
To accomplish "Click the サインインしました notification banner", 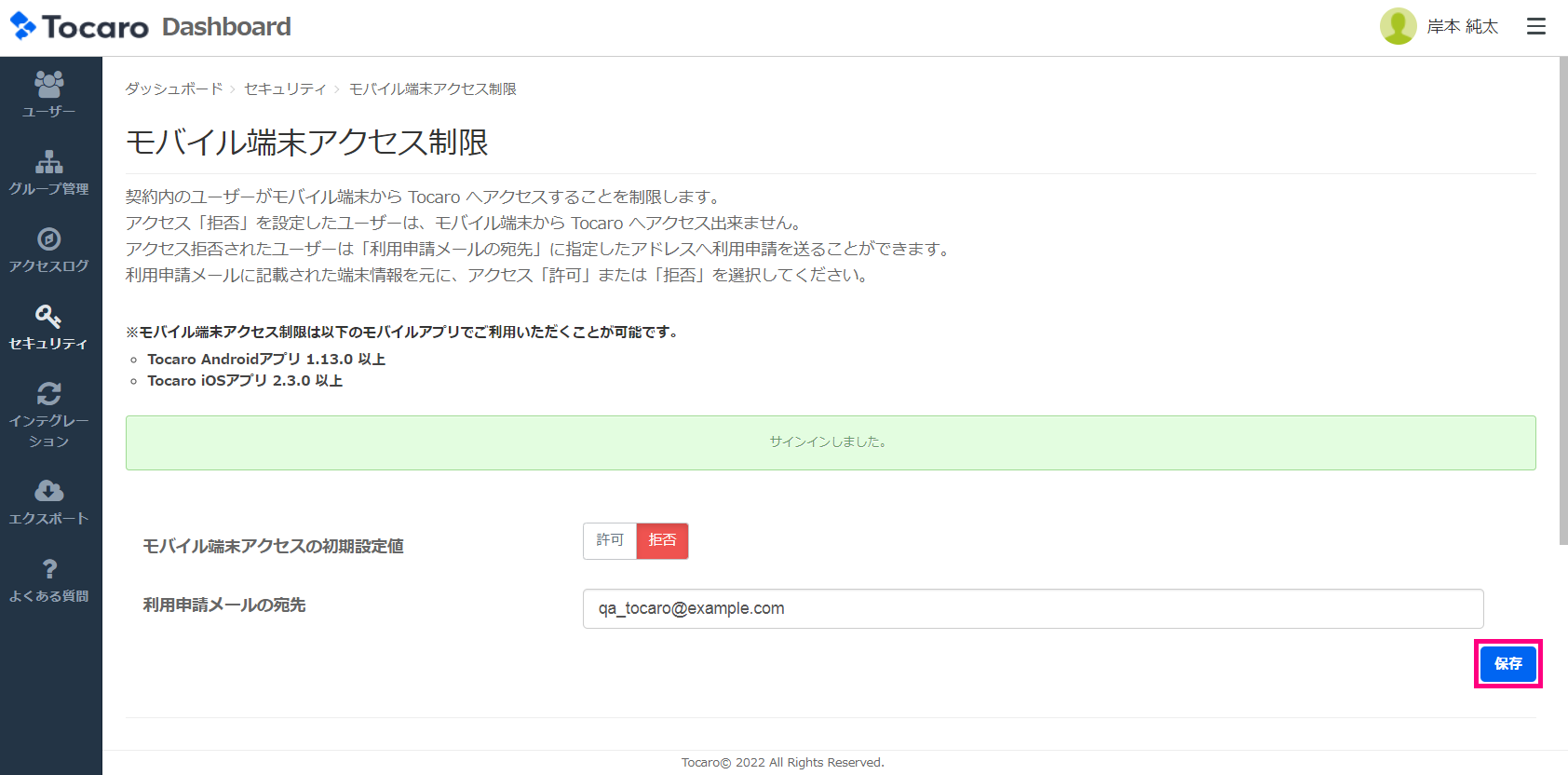I will pos(831,442).
